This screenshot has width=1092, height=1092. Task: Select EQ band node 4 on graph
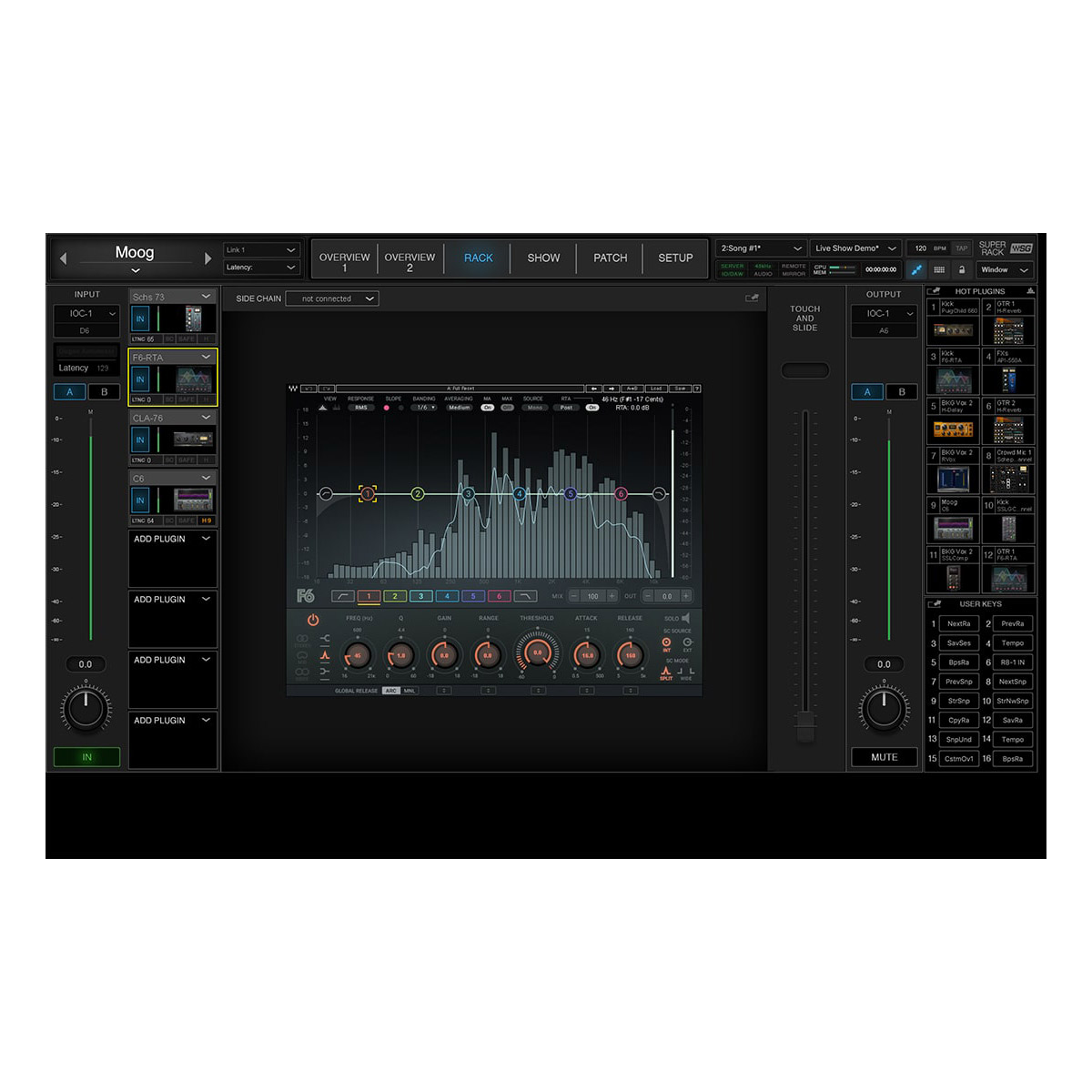click(x=520, y=494)
